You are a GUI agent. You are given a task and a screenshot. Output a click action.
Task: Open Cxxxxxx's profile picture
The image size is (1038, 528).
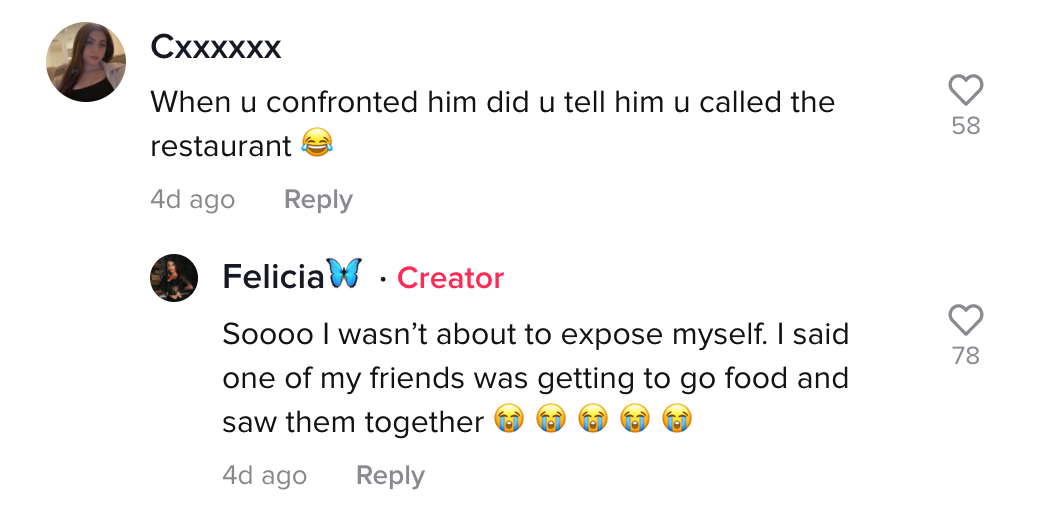click(x=86, y=62)
